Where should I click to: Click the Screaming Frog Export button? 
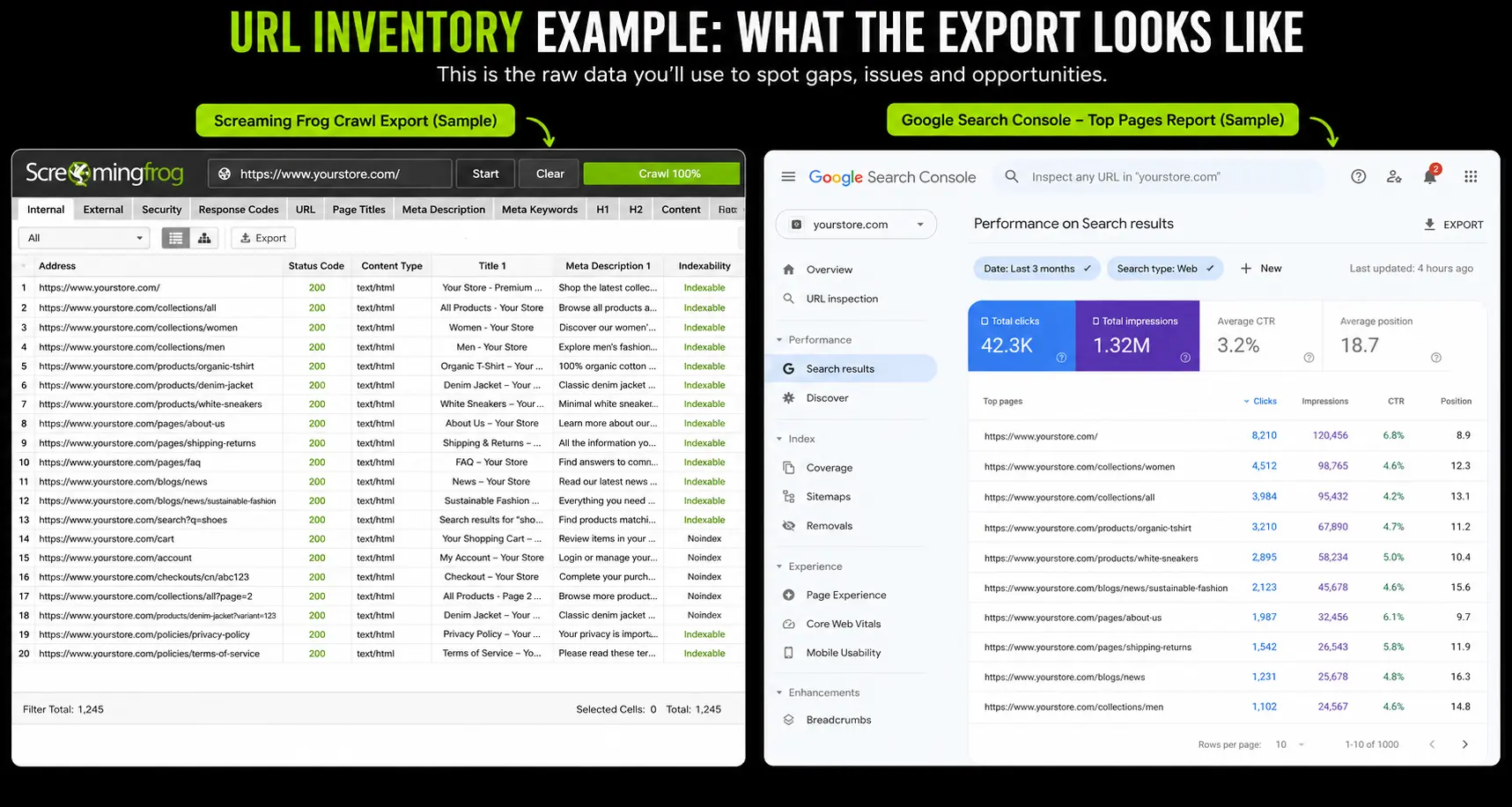point(263,238)
